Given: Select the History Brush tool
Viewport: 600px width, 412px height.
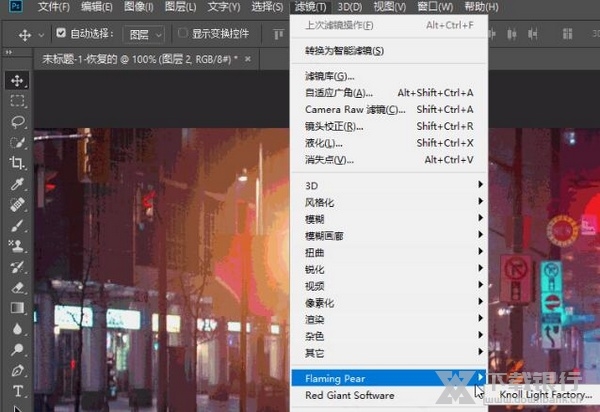Looking at the screenshot, I should point(17,267).
